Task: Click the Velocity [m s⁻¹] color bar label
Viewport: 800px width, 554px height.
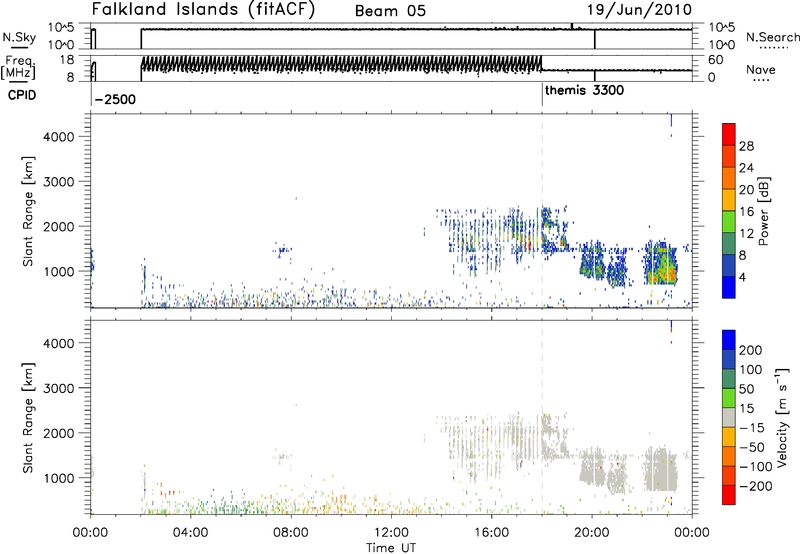Action: (782, 417)
